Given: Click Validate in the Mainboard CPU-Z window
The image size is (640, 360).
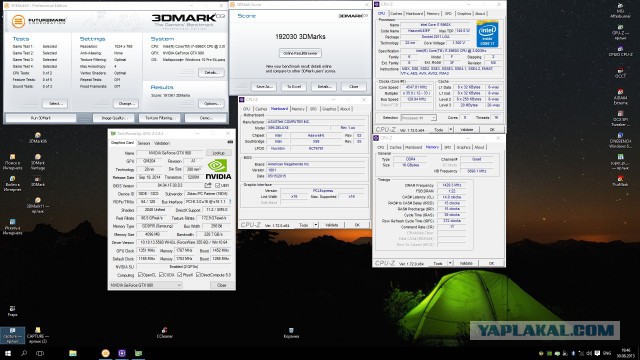Looking at the screenshot, I should pos(331,225).
